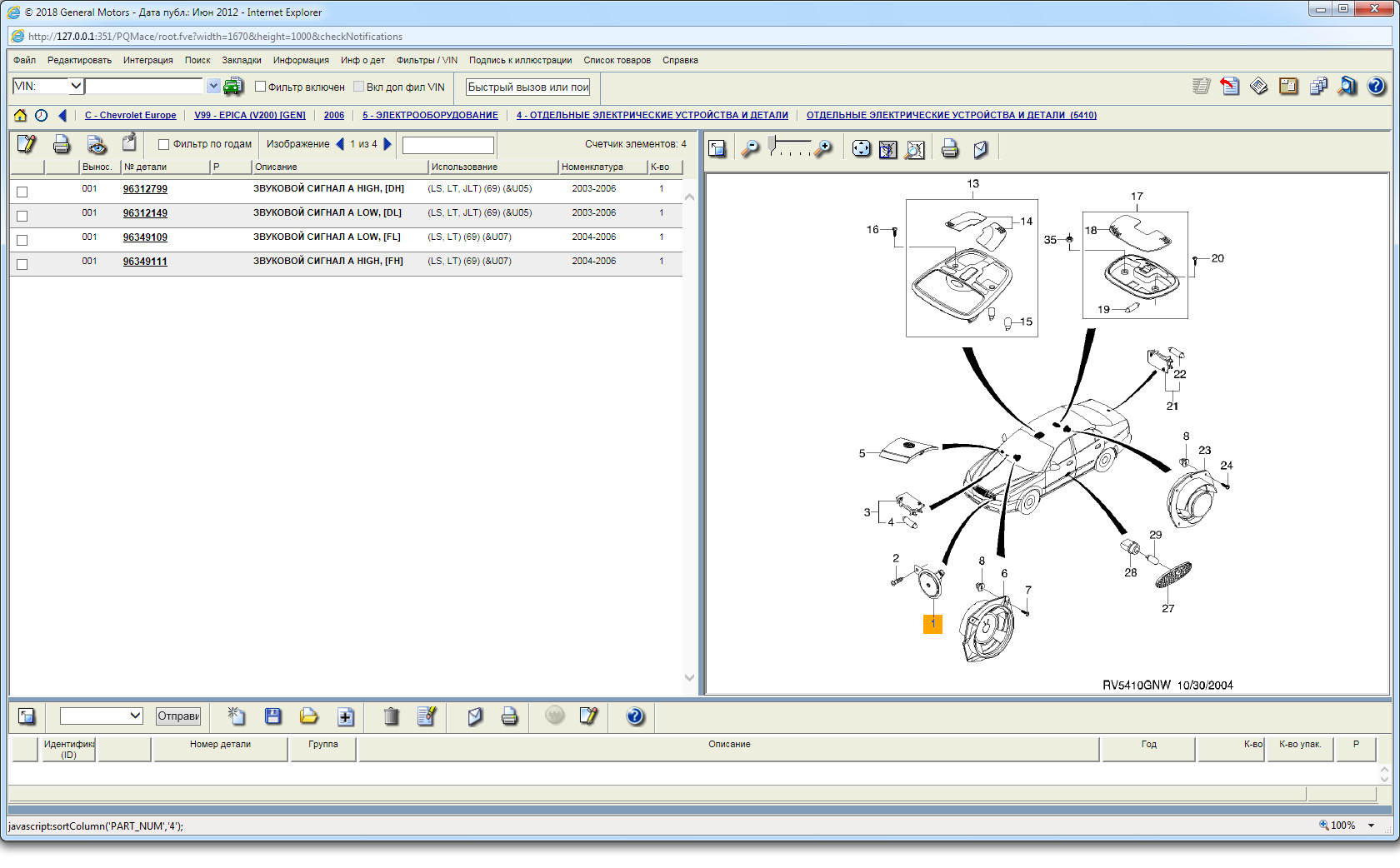The image size is (1400, 868).
Task: Open the yellow folder icon in the bottom toolbar
Action: click(x=308, y=716)
